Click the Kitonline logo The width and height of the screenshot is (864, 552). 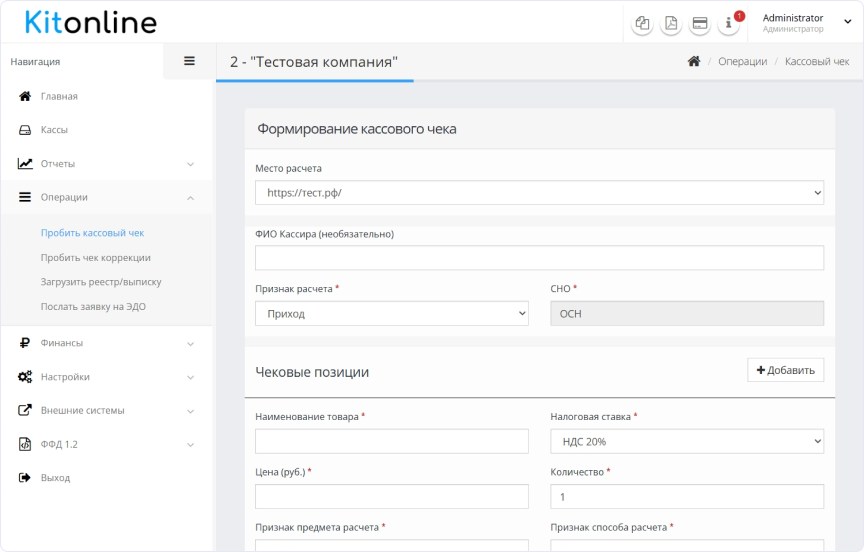[90, 22]
